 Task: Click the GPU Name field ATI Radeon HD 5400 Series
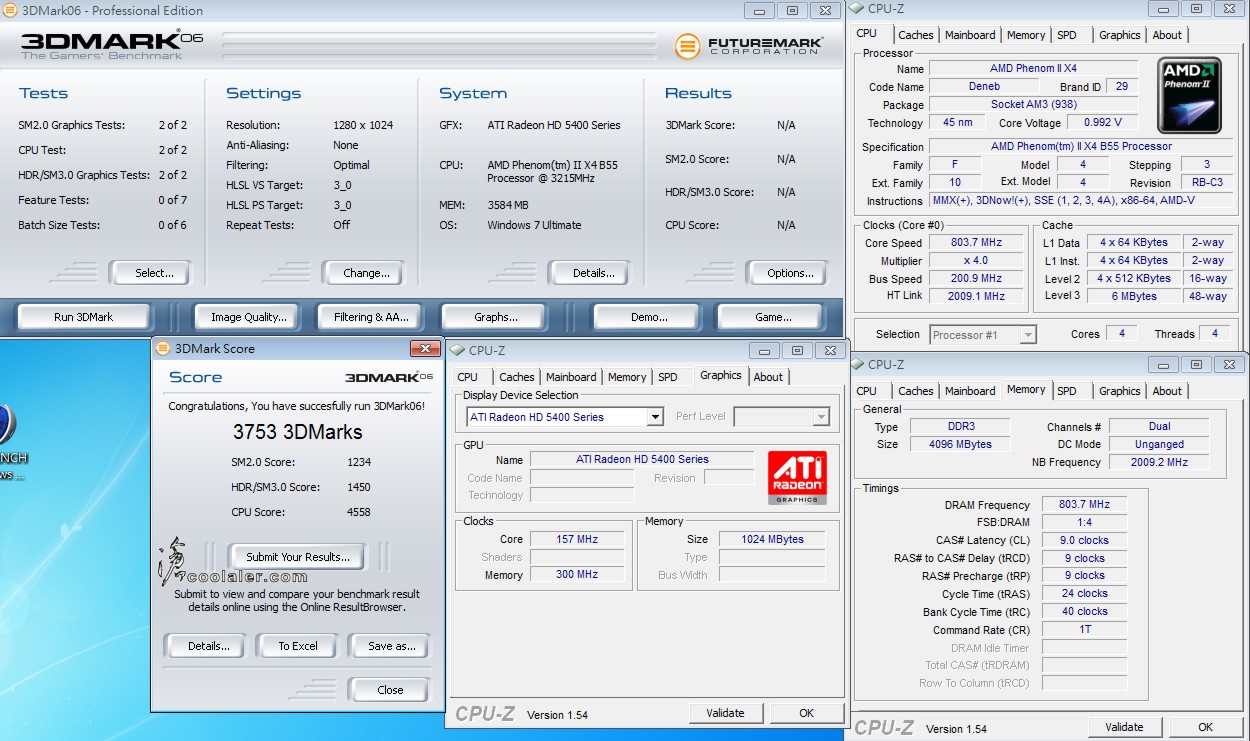[642, 459]
